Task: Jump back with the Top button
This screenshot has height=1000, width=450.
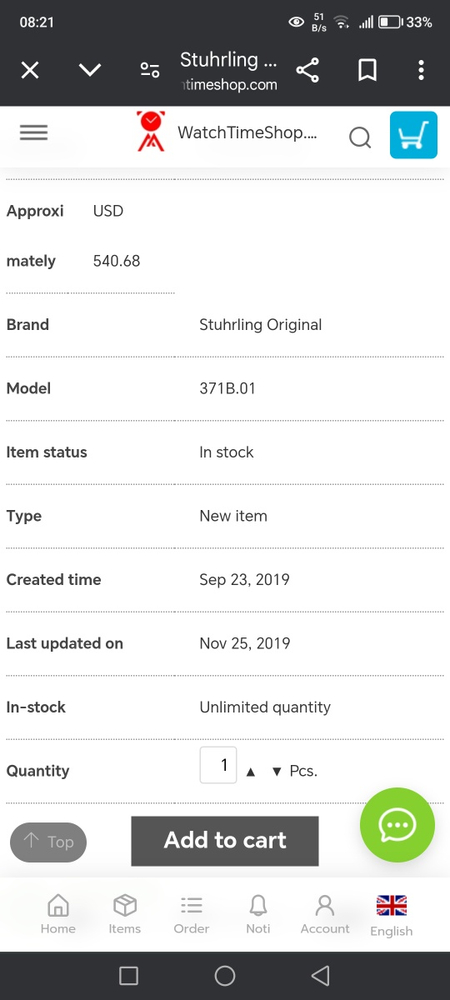Action: [48, 842]
